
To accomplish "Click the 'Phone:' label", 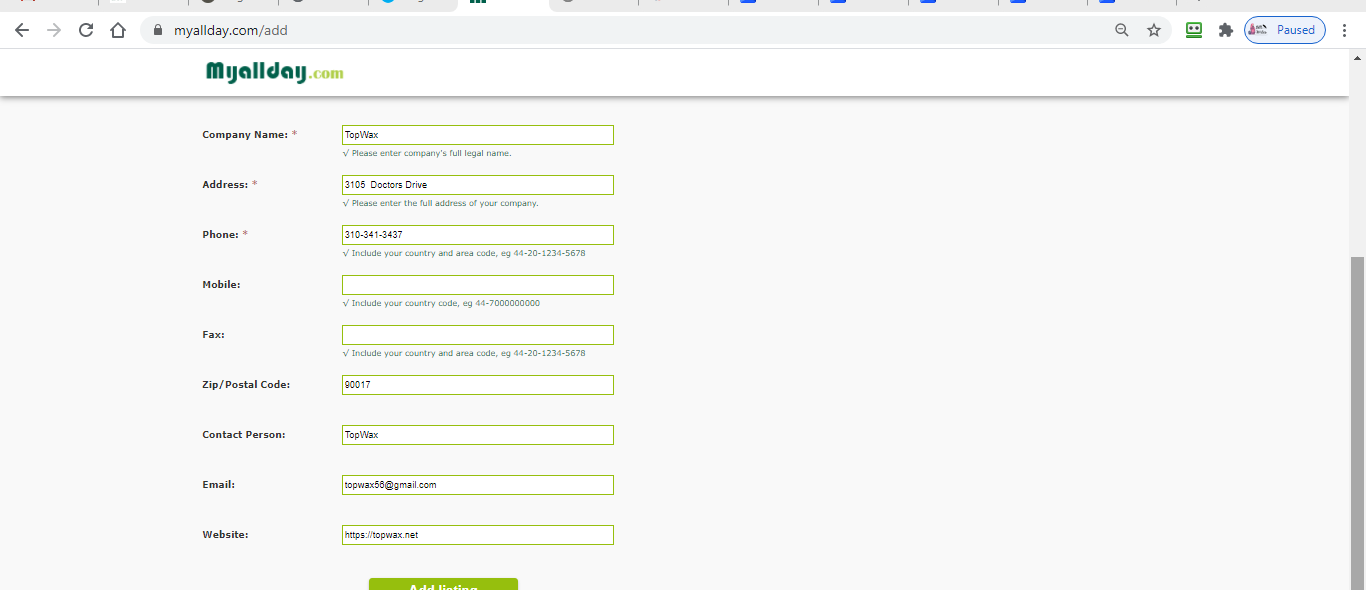I will pyautogui.click(x=220, y=235).
